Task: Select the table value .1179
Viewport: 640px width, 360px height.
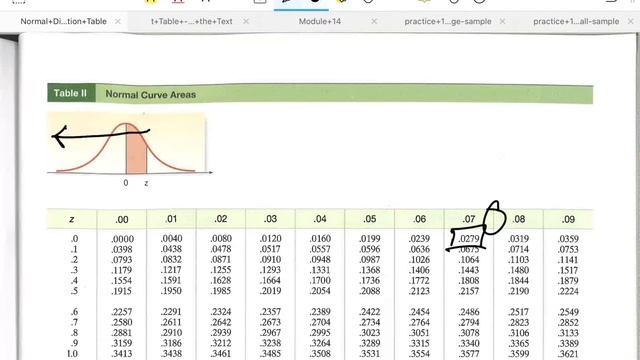Action: coord(122,270)
